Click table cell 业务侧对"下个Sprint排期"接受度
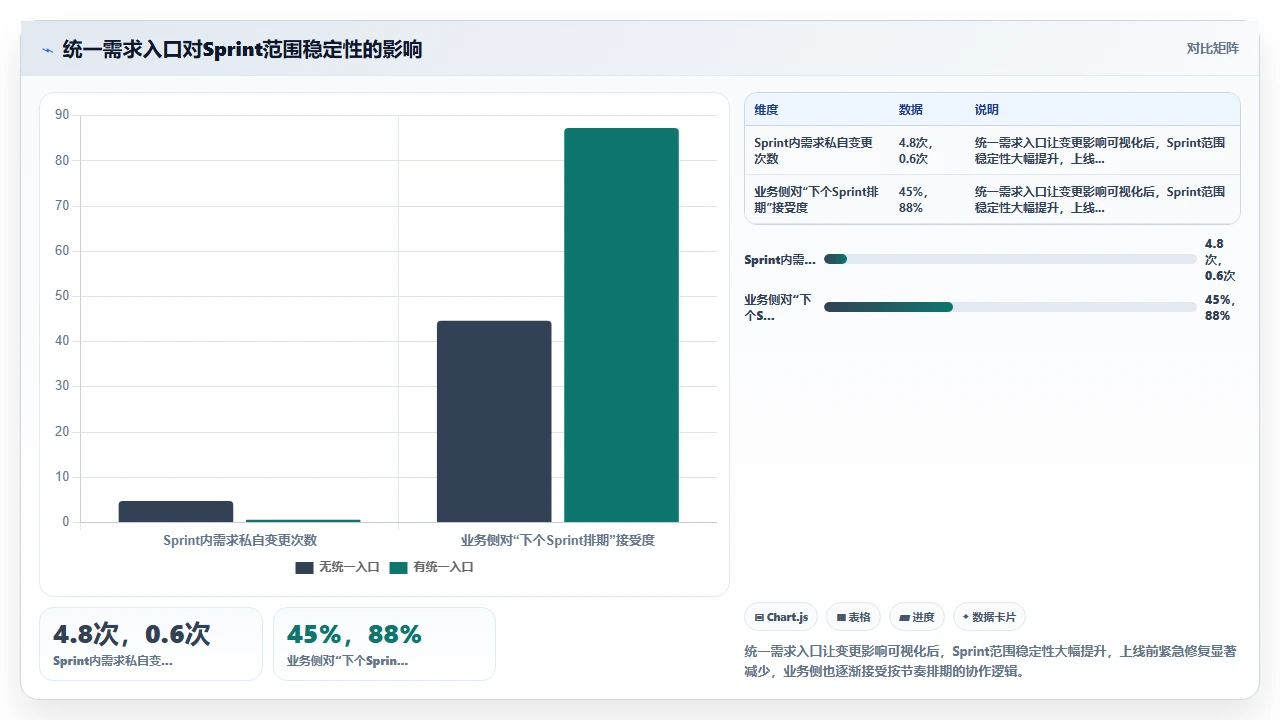This screenshot has height=720, width=1280. point(817,200)
